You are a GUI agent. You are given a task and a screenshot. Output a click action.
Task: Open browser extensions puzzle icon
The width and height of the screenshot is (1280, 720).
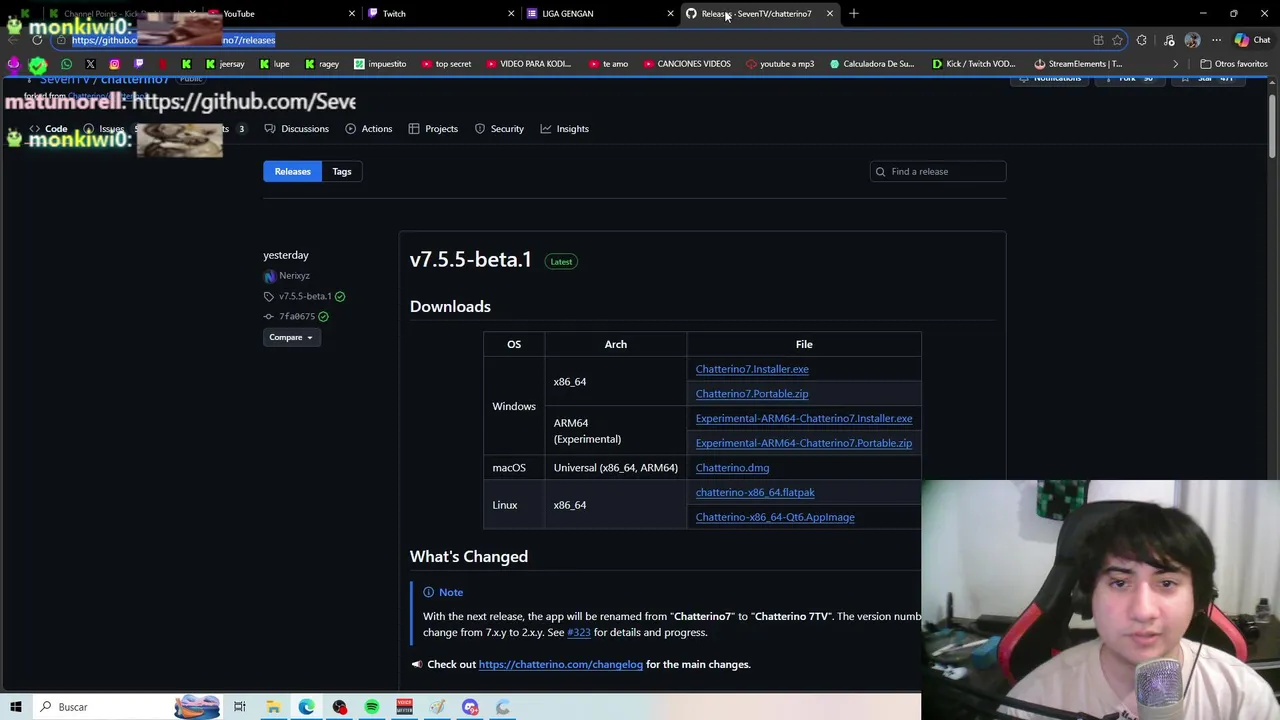(x=1142, y=40)
